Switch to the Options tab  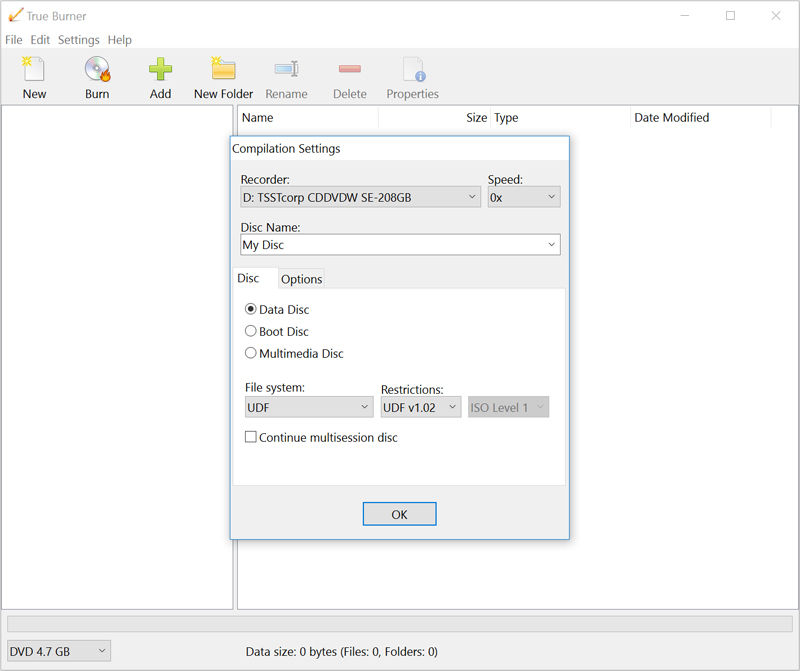[302, 279]
